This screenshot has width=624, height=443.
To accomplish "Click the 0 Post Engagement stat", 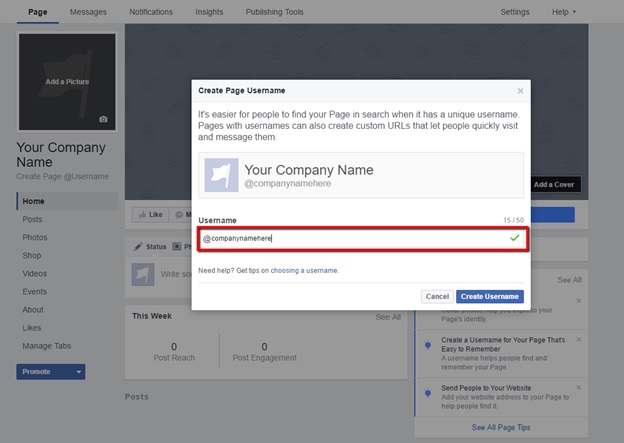I will coord(264,352).
